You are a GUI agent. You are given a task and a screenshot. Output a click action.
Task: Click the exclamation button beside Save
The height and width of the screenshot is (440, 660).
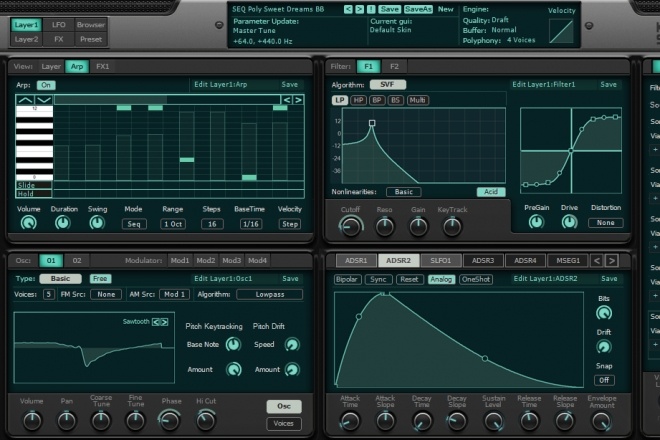tap(371, 9)
